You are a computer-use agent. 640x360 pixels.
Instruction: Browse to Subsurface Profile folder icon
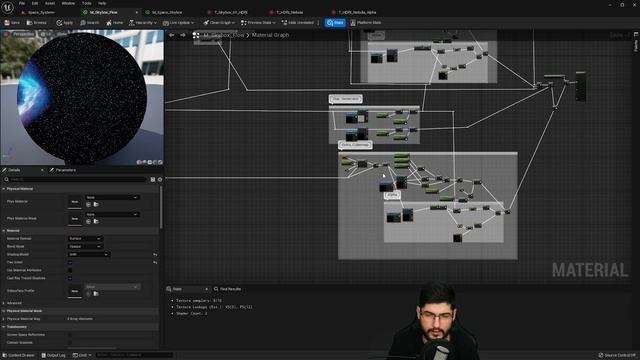(x=96, y=294)
